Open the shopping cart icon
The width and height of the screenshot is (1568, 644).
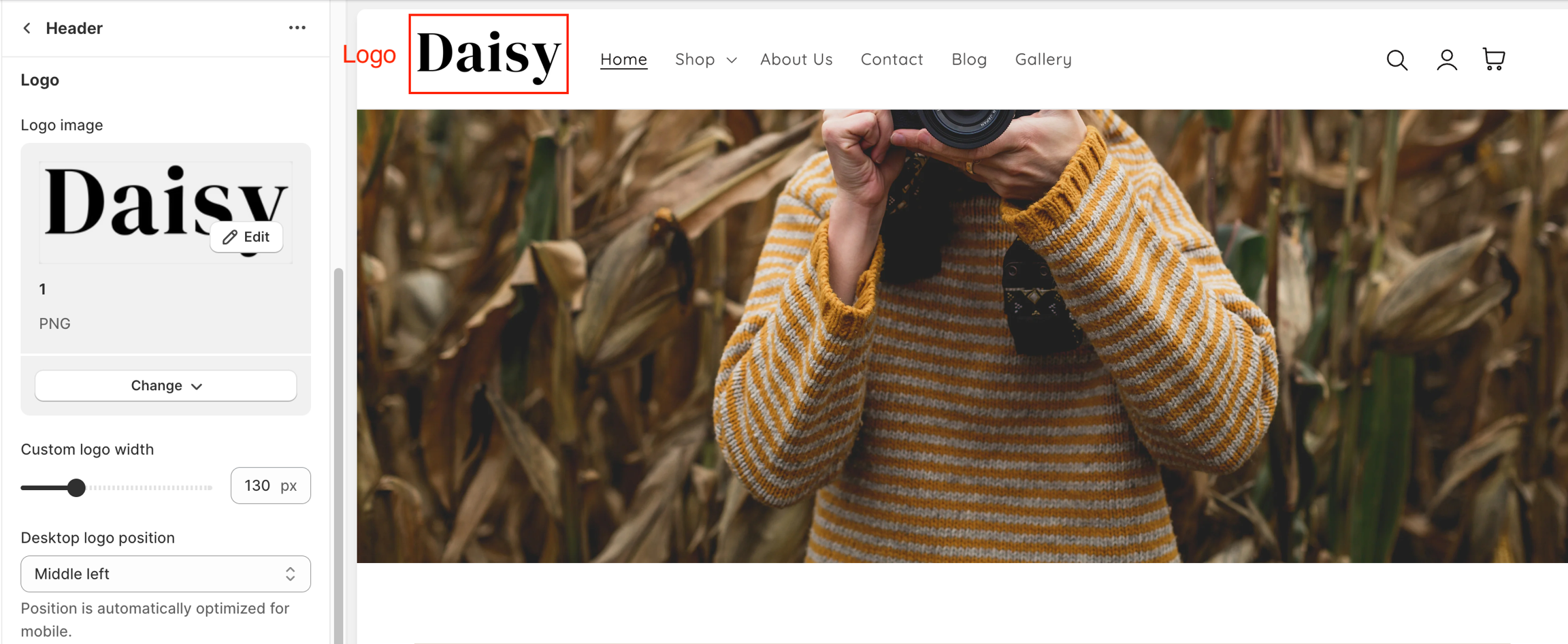point(1494,59)
